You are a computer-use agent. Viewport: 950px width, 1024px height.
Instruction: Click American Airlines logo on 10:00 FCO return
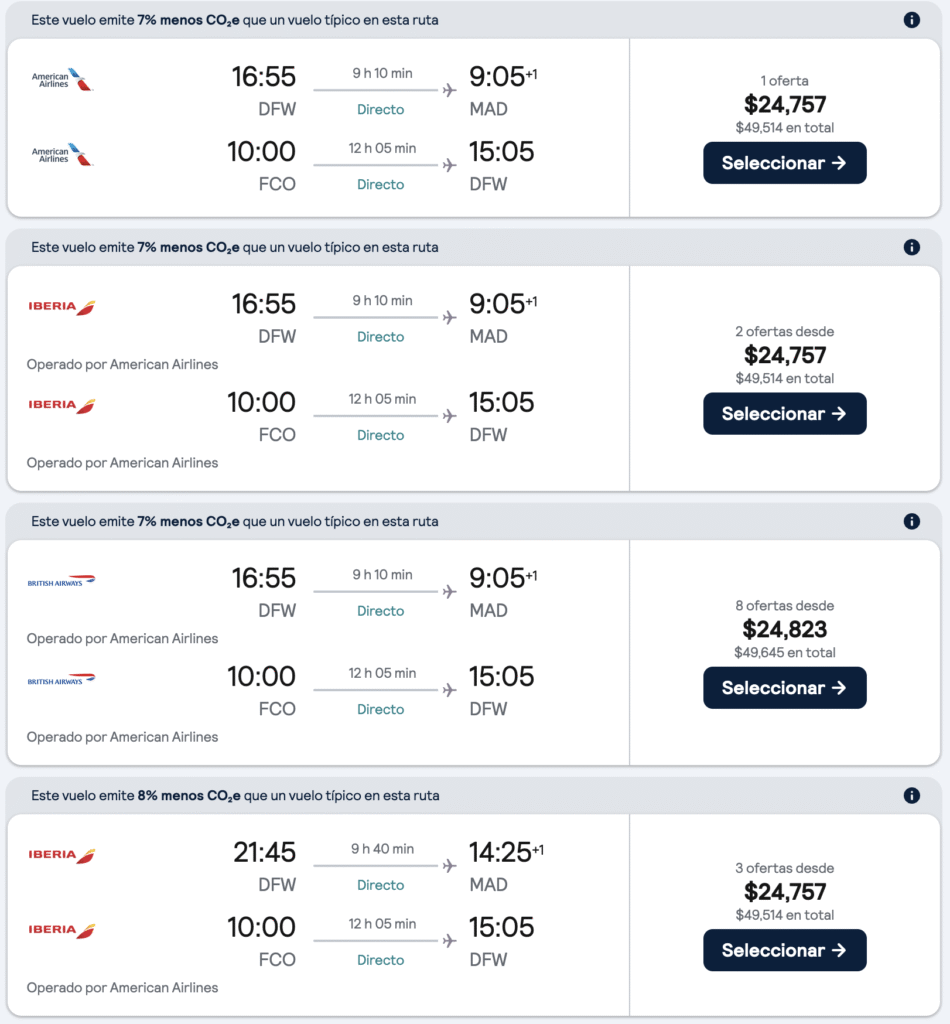point(61,154)
